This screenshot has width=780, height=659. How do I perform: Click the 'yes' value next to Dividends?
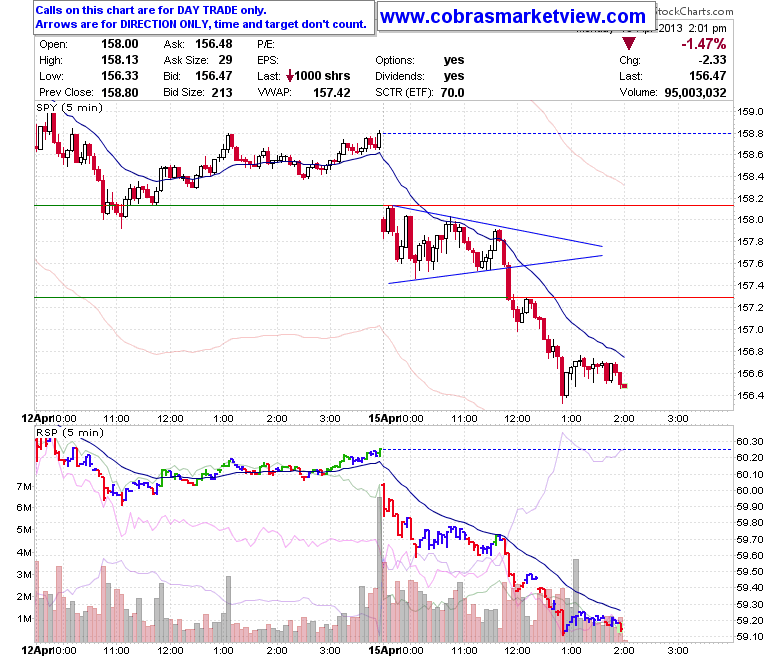pyautogui.click(x=454, y=76)
